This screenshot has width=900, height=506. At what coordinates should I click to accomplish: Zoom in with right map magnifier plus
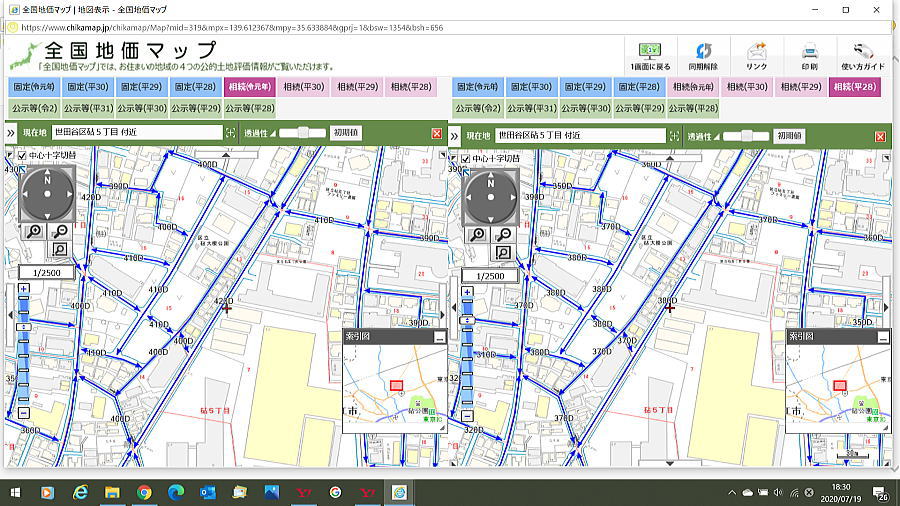(478, 235)
